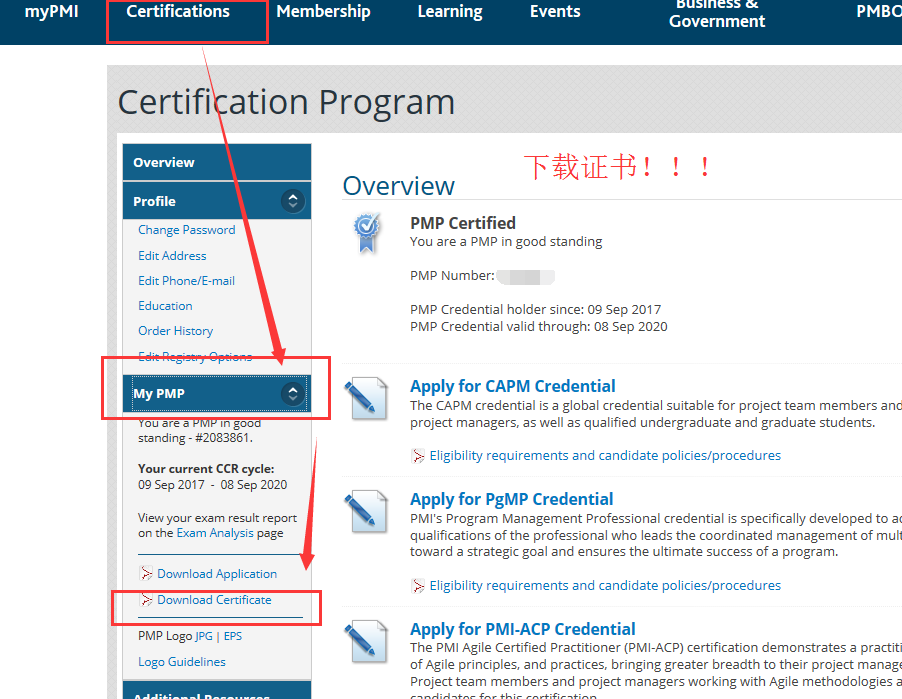Click the CAPM Credential document pencil icon
902x699 pixels.
pyautogui.click(x=365, y=399)
